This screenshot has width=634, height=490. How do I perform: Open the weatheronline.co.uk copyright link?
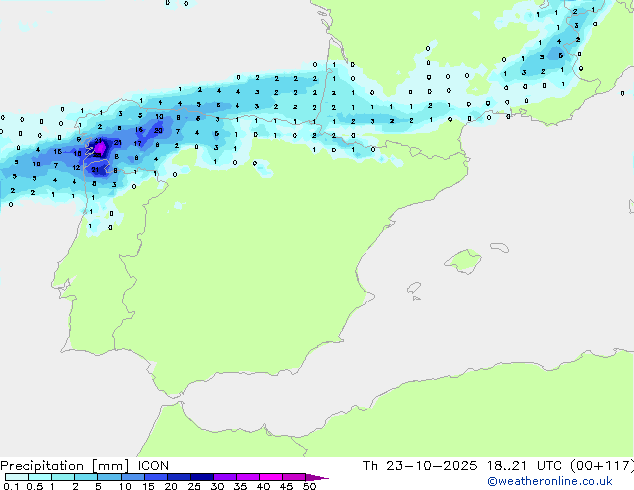coord(550,481)
